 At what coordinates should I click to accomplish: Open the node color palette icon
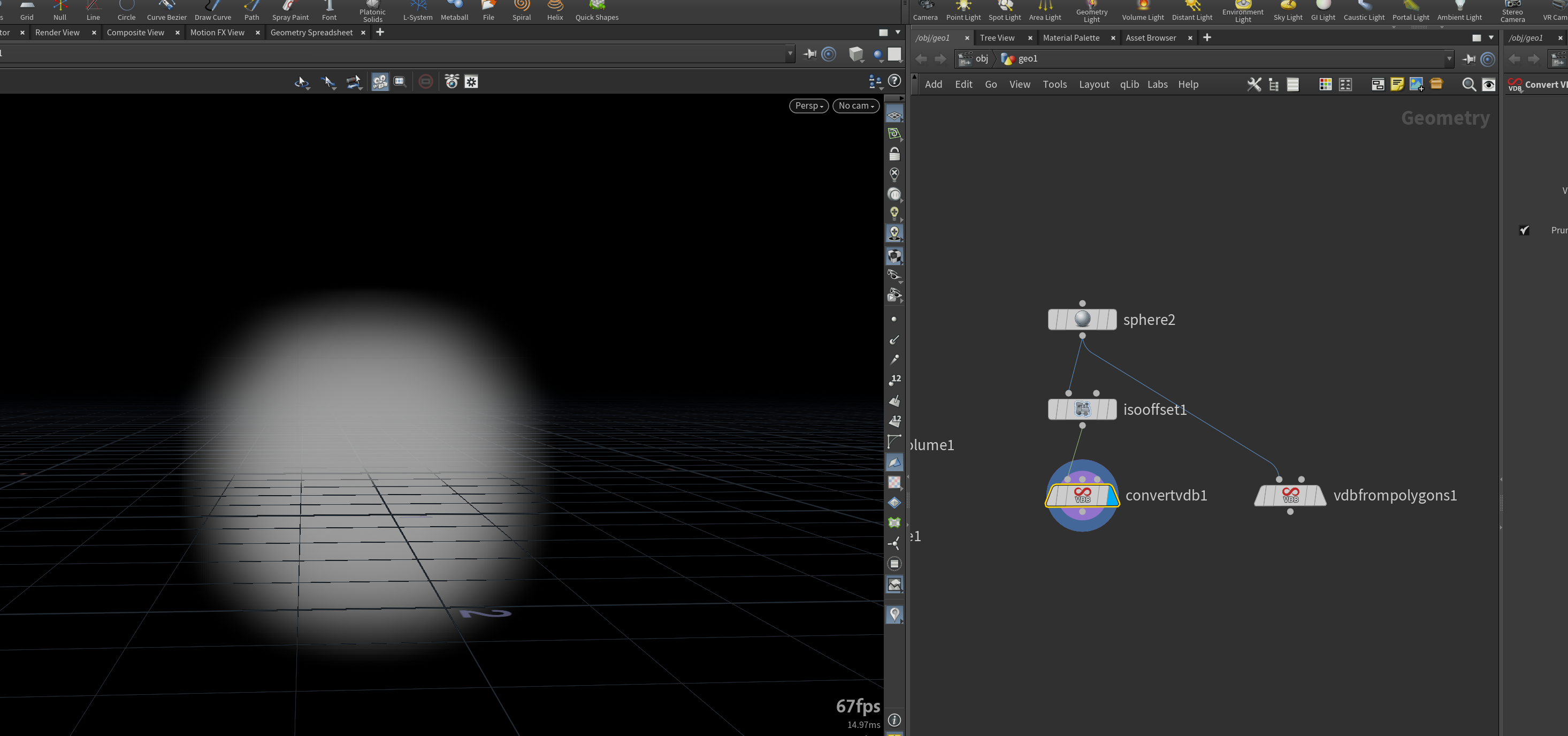[1325, 85]
